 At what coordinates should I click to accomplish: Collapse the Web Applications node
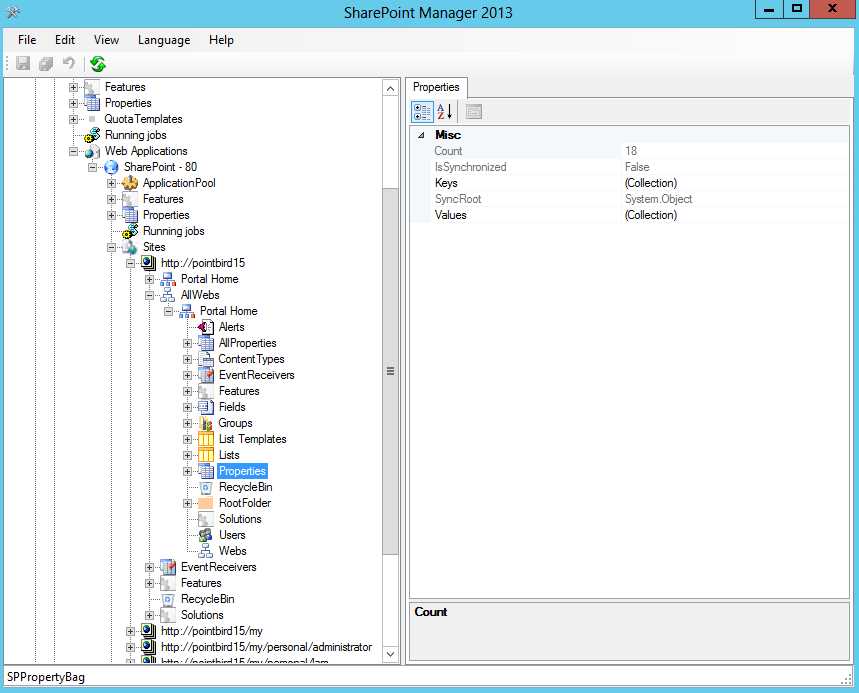73,151
